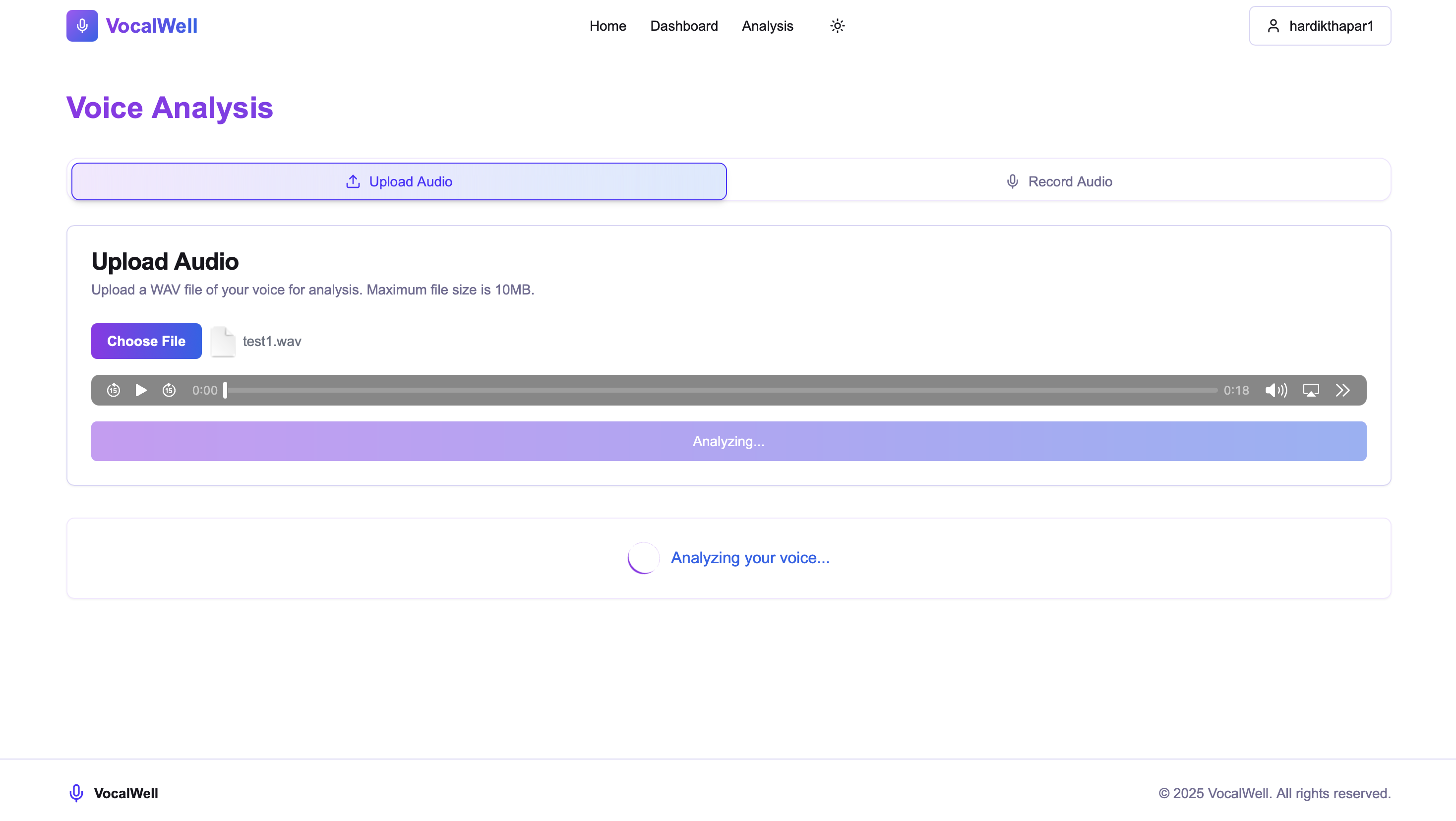Play the test1.wav audio
Viewport: 1456px width, 821px height.
tap(141, 390)
